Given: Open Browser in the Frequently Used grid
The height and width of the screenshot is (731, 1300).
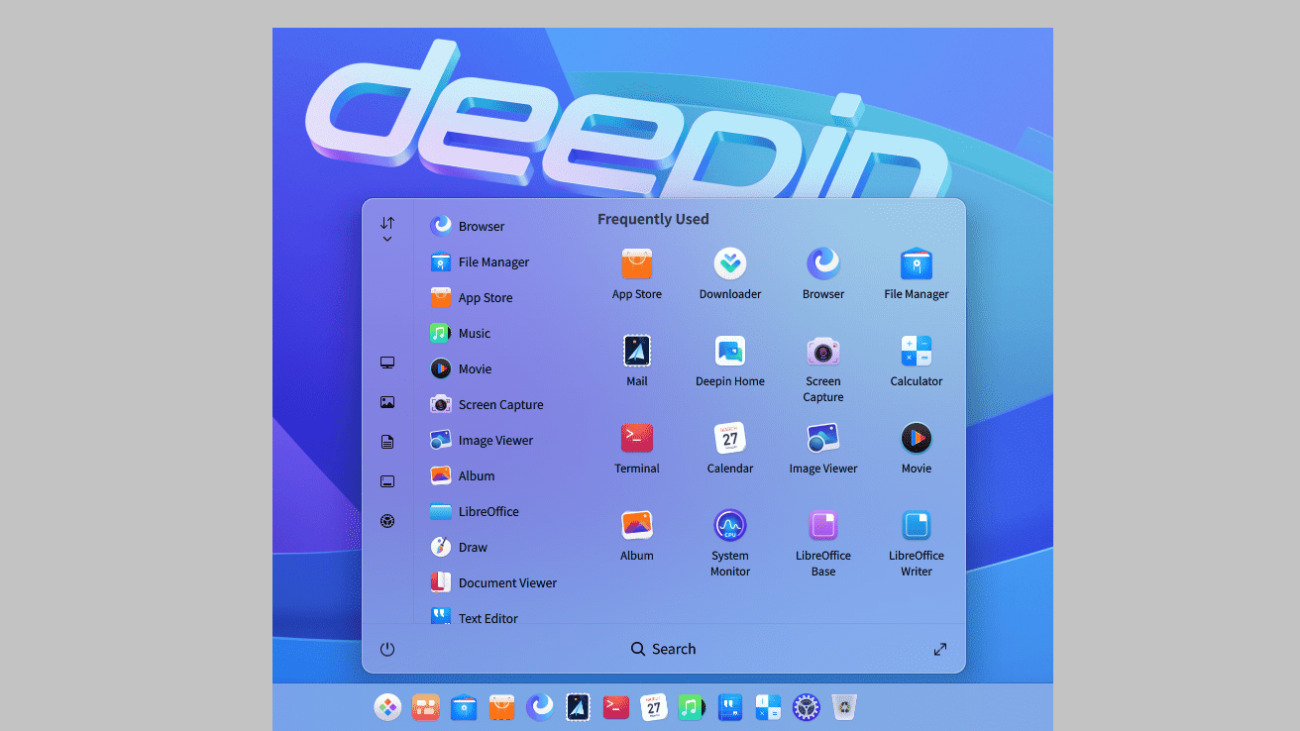Looking at the screenshot, I should coord(823,274).
